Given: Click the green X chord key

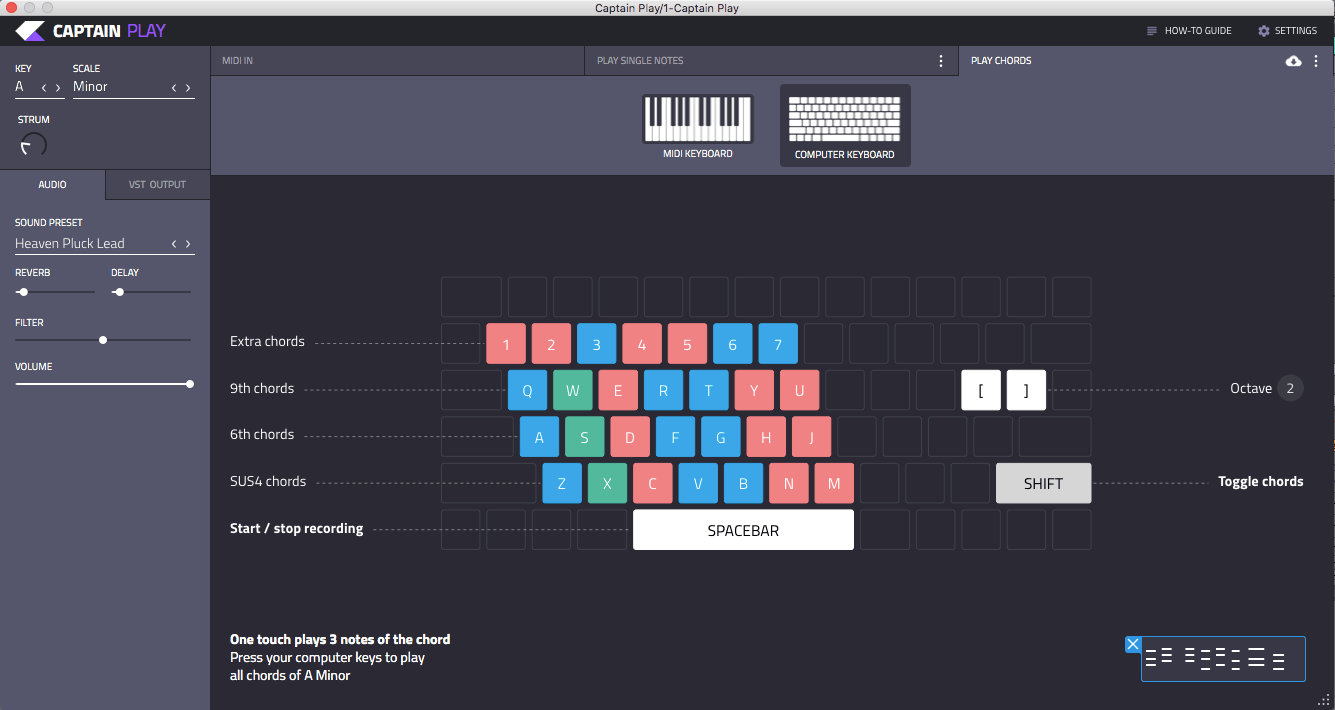Looking at the screenshot, I should tap(607, 483).
